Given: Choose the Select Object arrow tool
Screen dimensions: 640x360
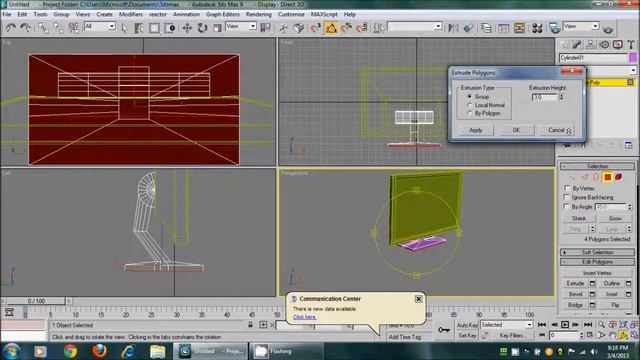Looking at the screenshot, I should pyautogui.click(x=124, y=28).
